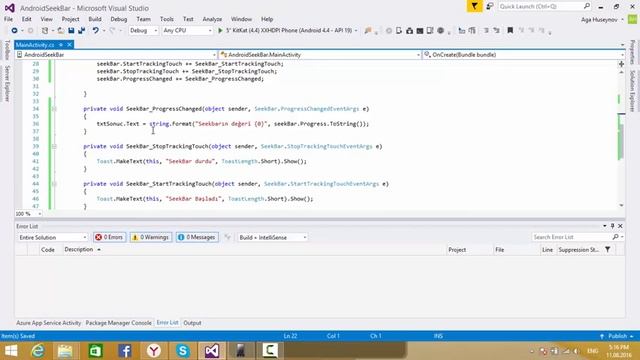Open the AndroidSeekBar.MainActivity class dropdown
Image resolution: width=640 pixels, height=360 pixels.
click(320, 55)
